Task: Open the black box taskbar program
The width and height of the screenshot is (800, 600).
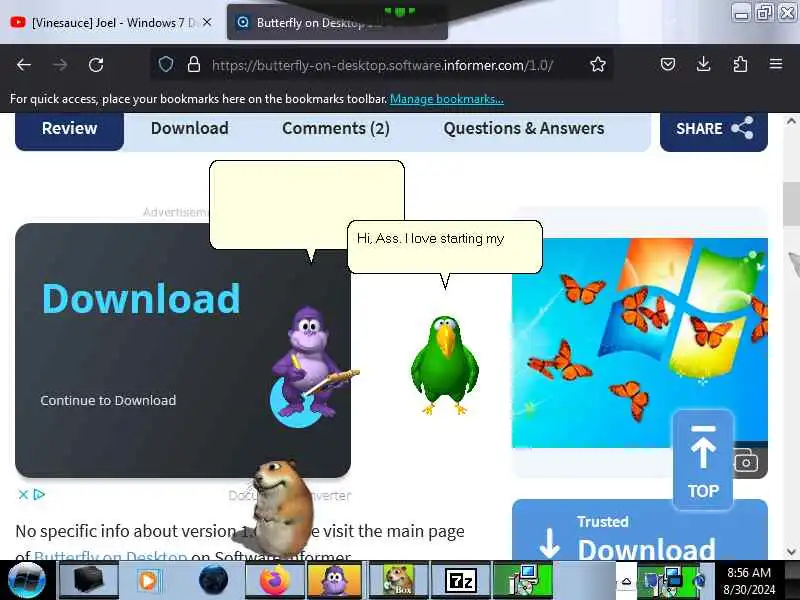Action: (89, 580)
